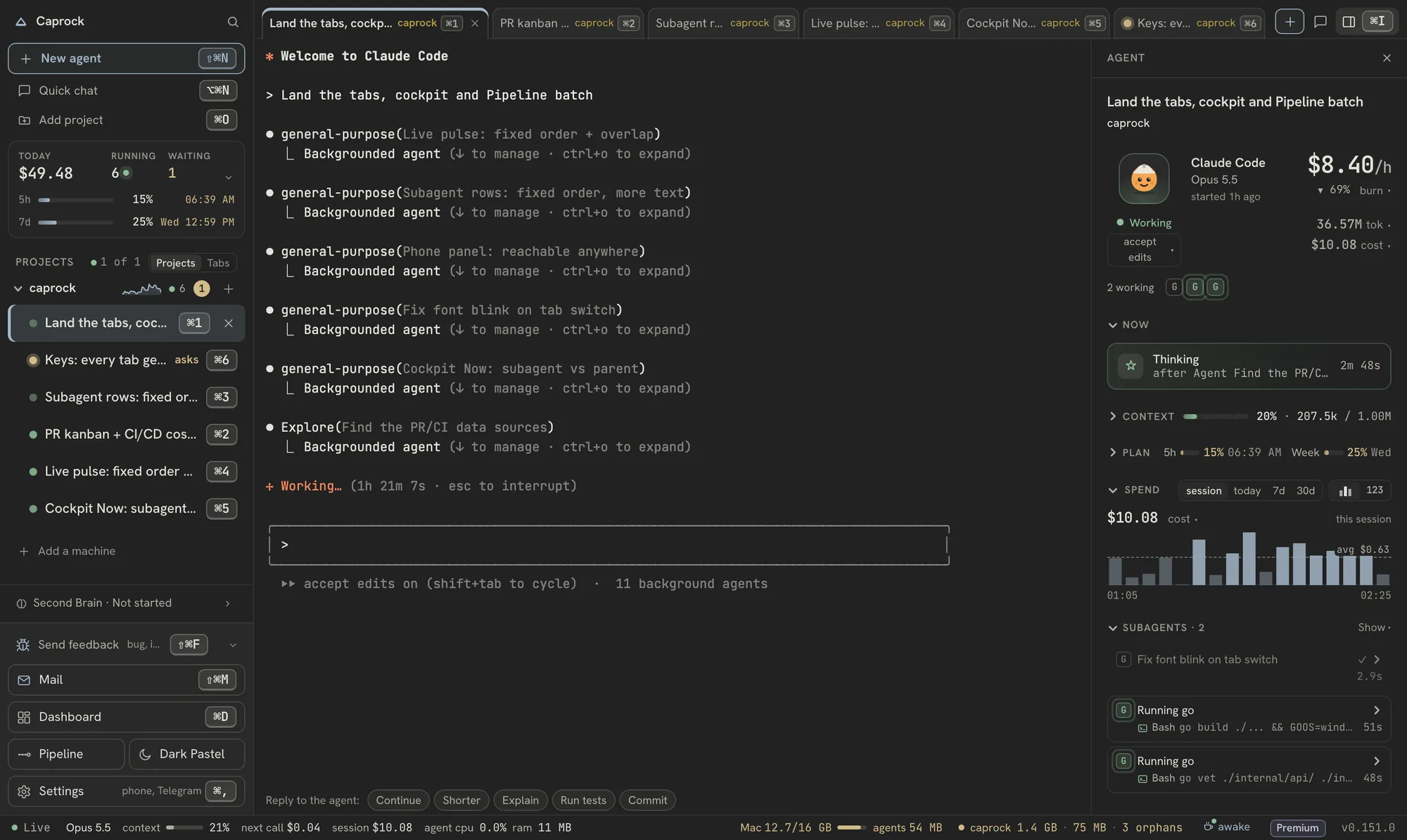This screenshot has width=1407, height=840.
Task: Select the session spend range
Action: click(x=1203, y=490)
